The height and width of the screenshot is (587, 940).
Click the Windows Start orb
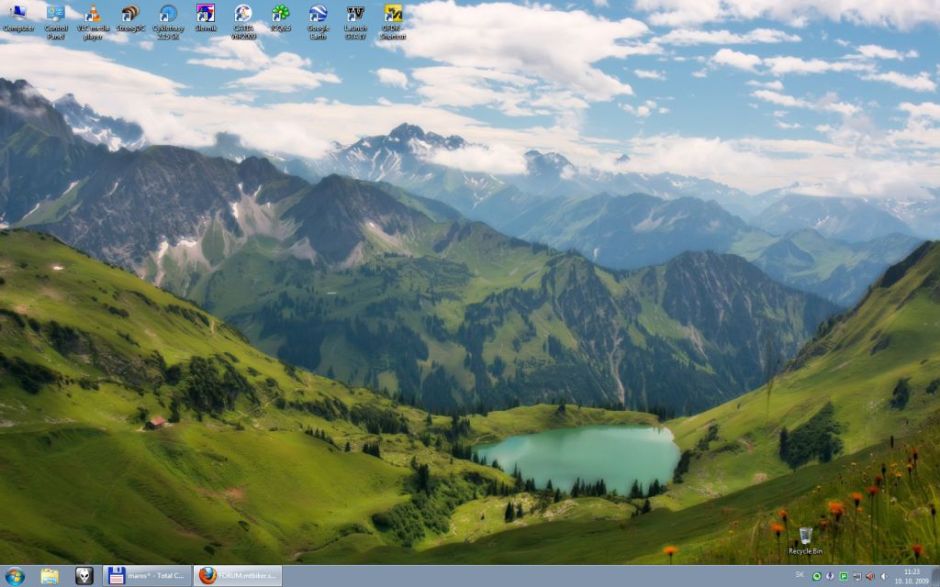15,576
